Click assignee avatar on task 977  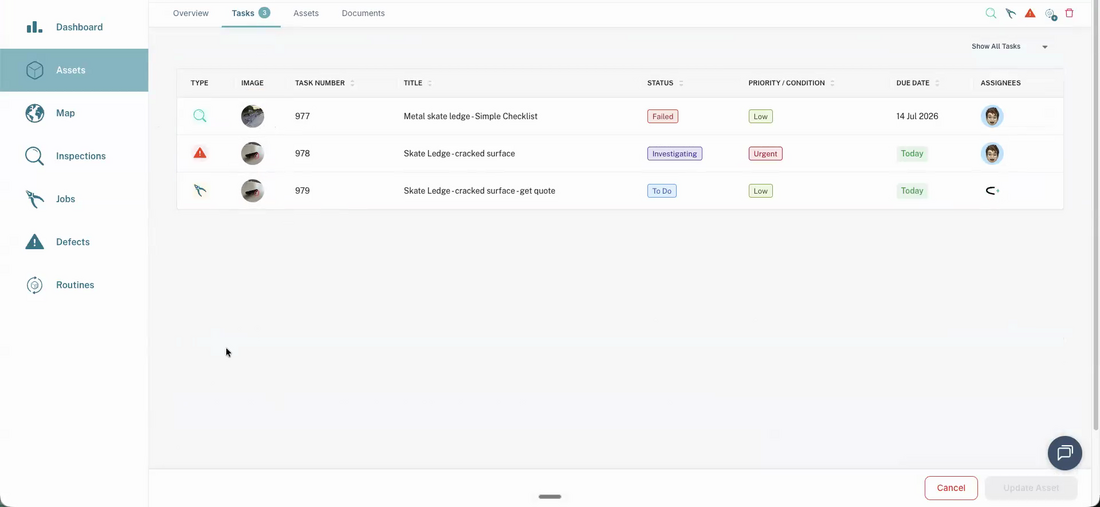992,116
